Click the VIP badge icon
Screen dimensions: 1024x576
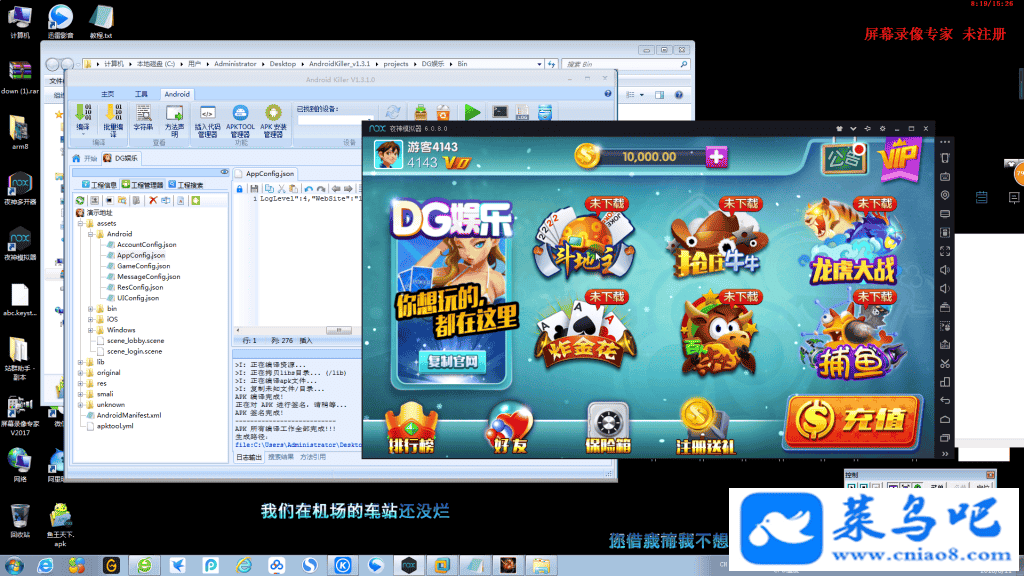[x=898, y=156]
